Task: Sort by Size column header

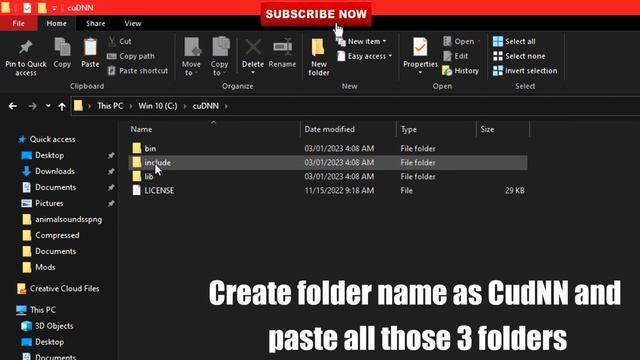Action: click(x=487, y=129)
